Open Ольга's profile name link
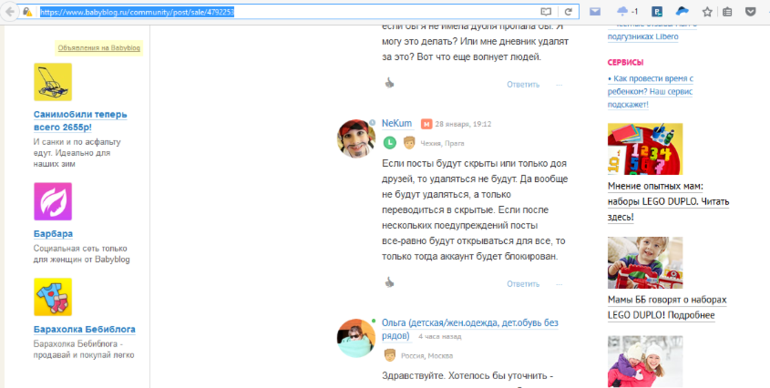 [x=470, y=329]
